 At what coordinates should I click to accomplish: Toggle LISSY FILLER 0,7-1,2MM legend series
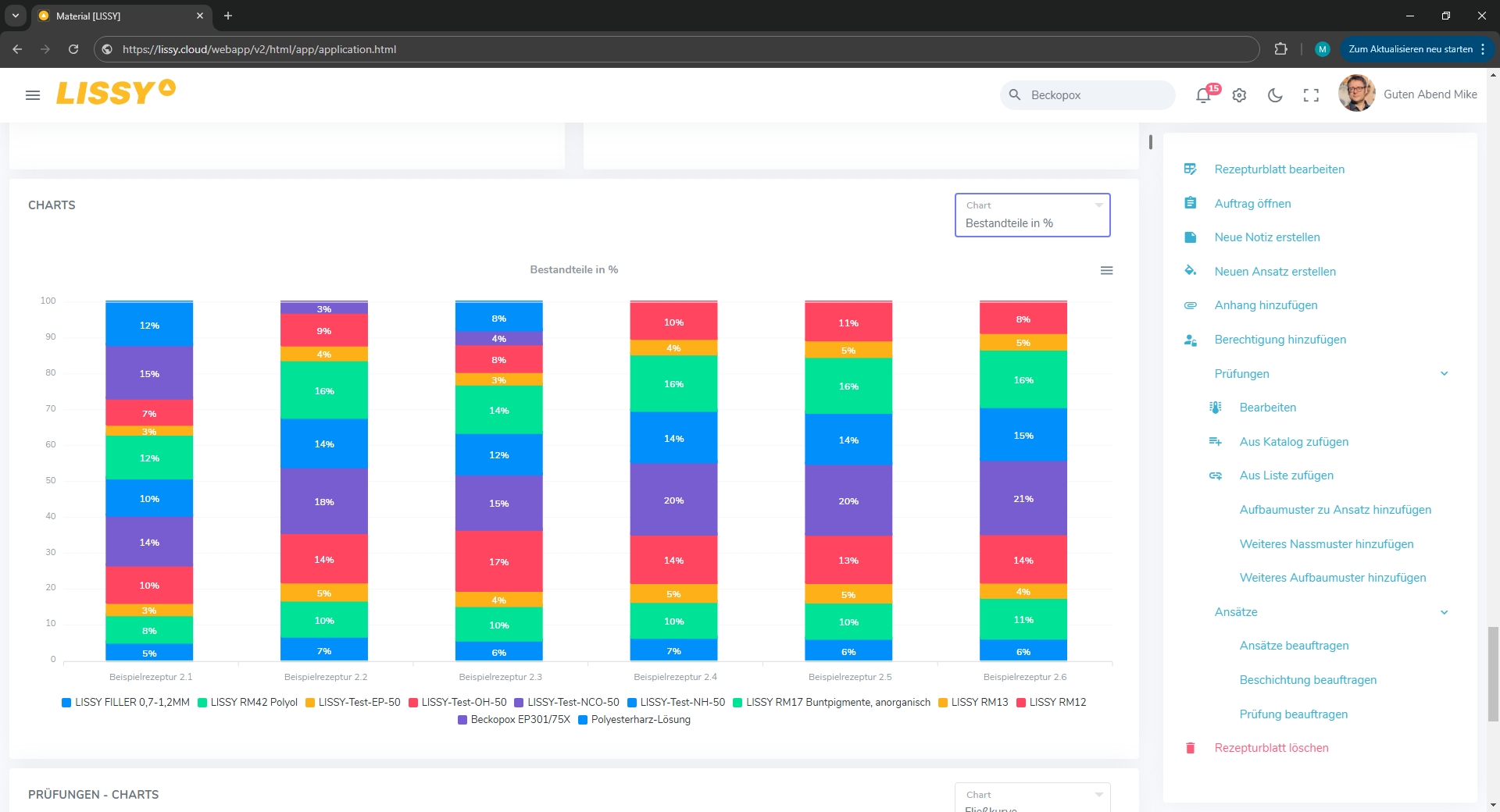point(126,703)
